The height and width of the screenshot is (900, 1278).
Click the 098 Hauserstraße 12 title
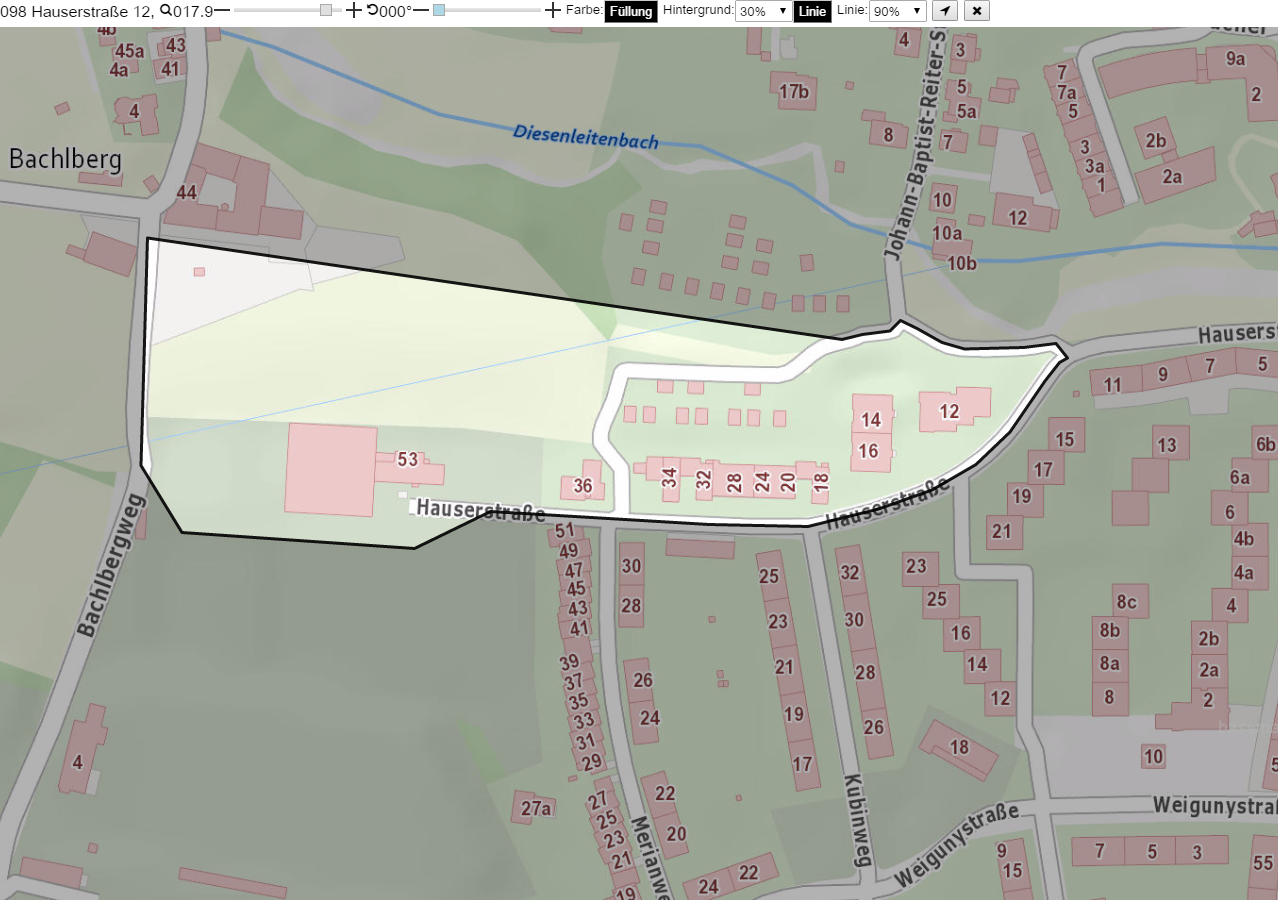tap(77, 11)
